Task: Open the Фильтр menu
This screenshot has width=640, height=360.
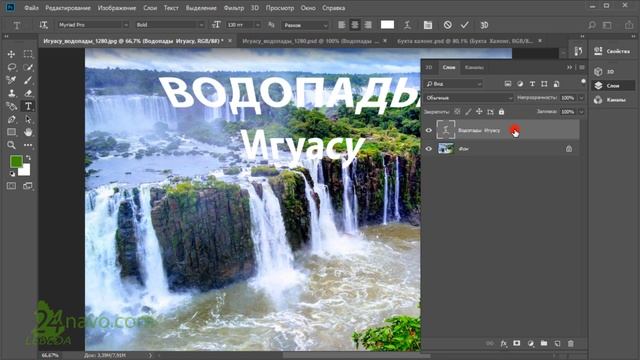Action: (x=234, y=8)
